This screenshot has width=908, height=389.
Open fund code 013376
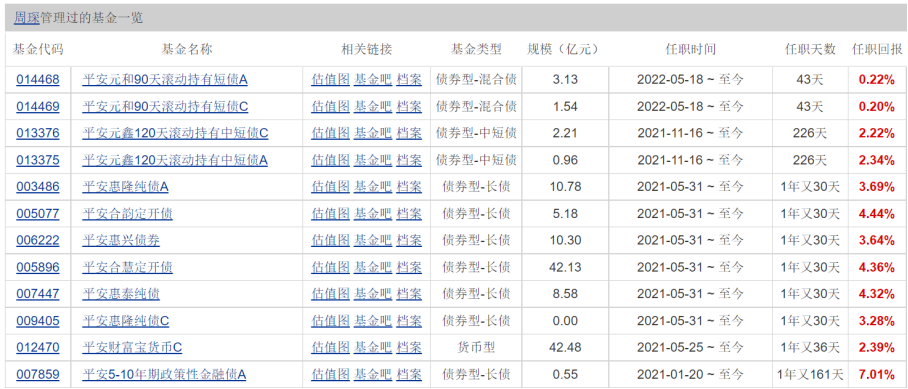[38, 134]
